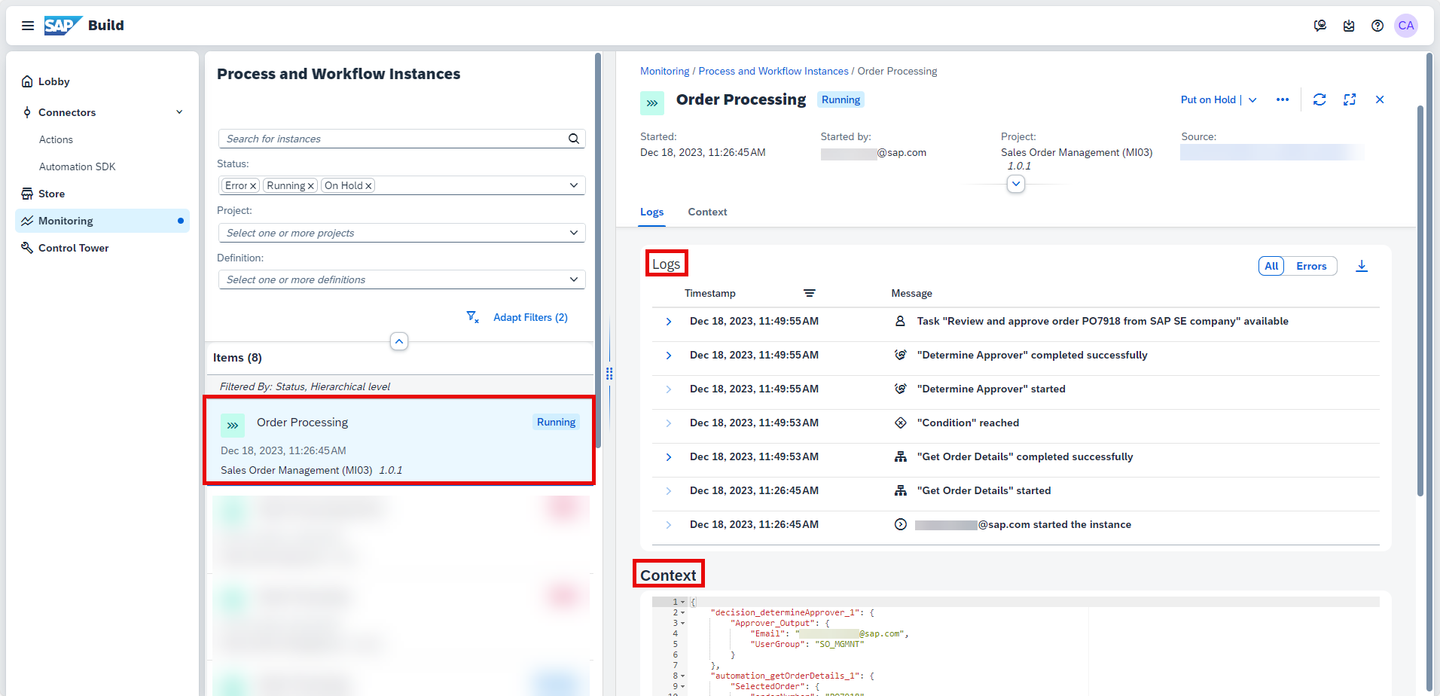The image size is (1440, 696).
Task: Click the detail panel vertical scrollbar
Action: 1419,300
